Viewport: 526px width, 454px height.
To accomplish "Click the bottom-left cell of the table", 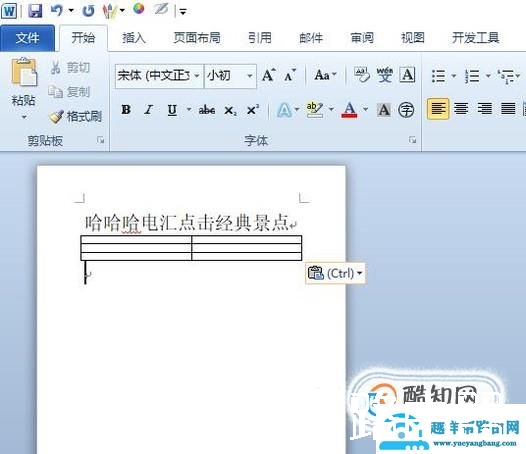I will click(136, 256).
